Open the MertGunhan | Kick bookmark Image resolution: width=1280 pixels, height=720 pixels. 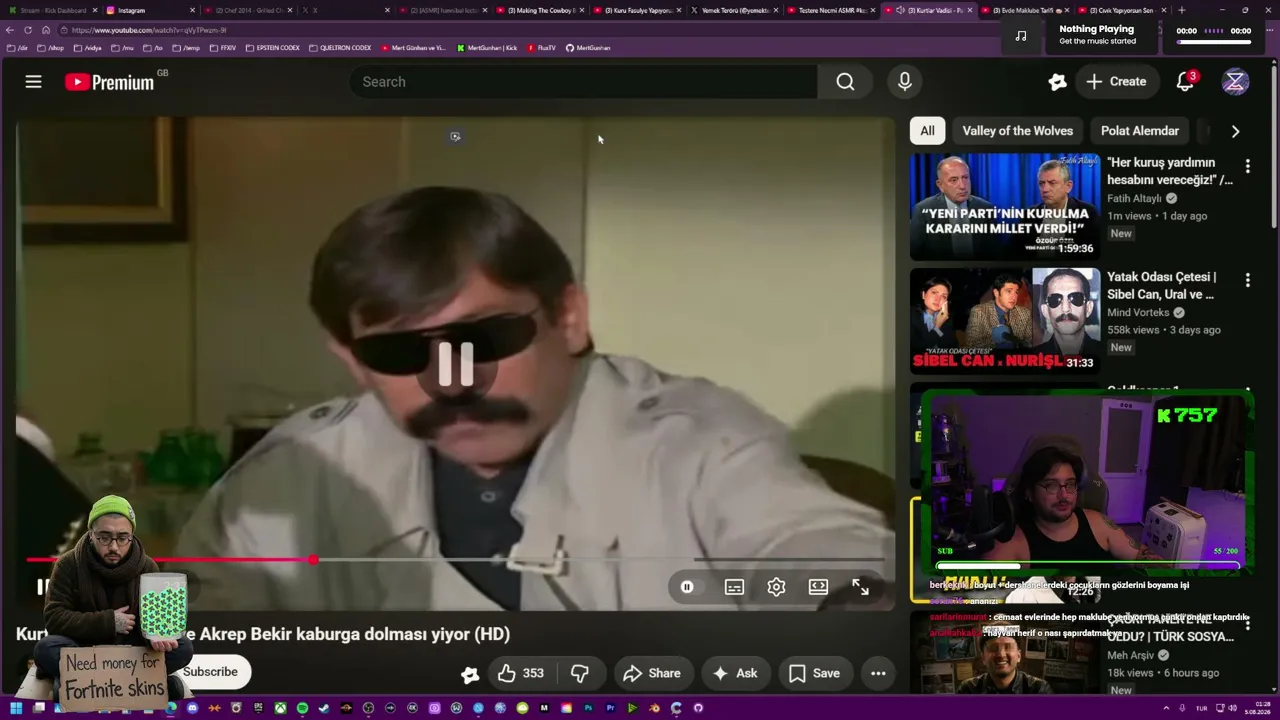(x=487, y=48)
